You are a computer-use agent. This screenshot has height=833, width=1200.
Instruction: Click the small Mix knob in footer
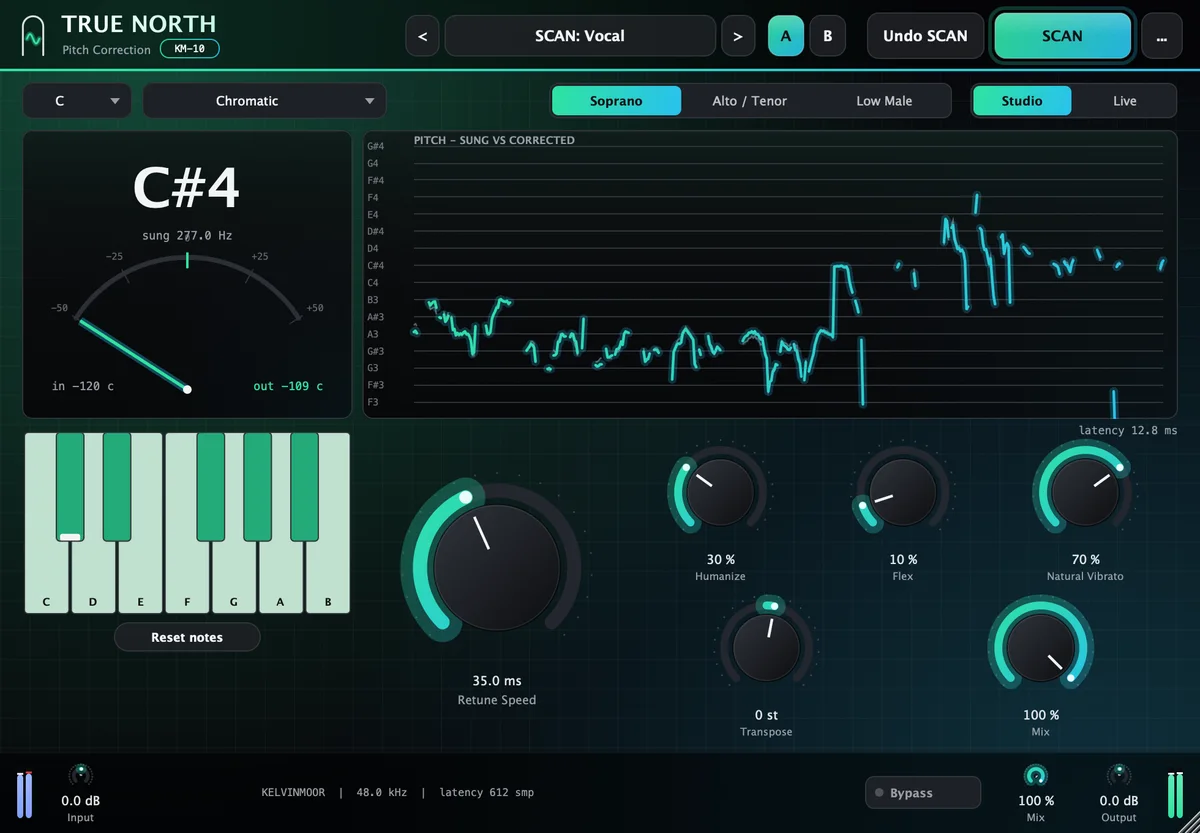coord(1036,775)
